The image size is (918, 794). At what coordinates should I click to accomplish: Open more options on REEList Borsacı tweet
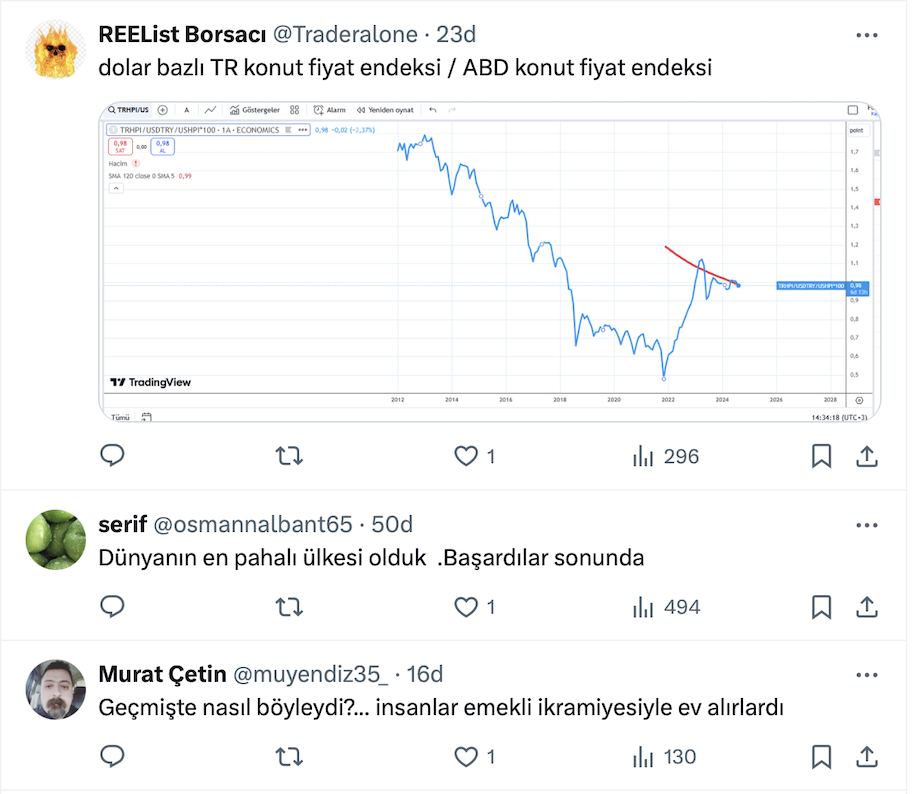pos(868,35)
